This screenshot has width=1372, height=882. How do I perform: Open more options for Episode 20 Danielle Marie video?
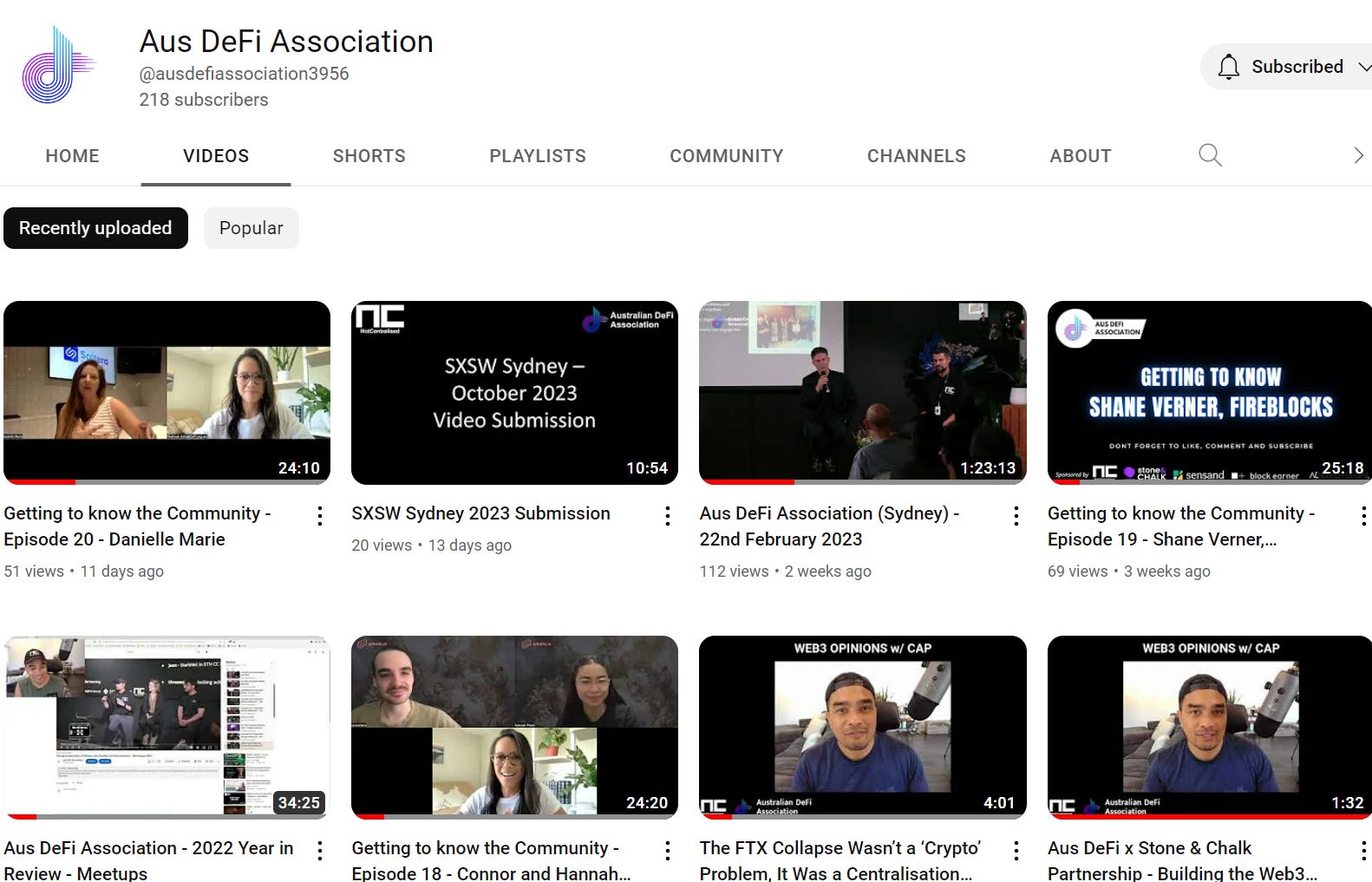pos(320,516)
